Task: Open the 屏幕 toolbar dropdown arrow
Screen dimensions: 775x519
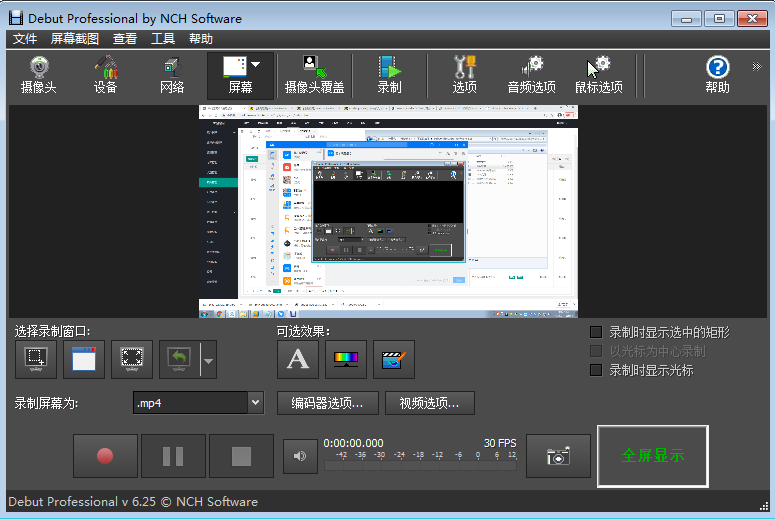Action: [256, 65]
